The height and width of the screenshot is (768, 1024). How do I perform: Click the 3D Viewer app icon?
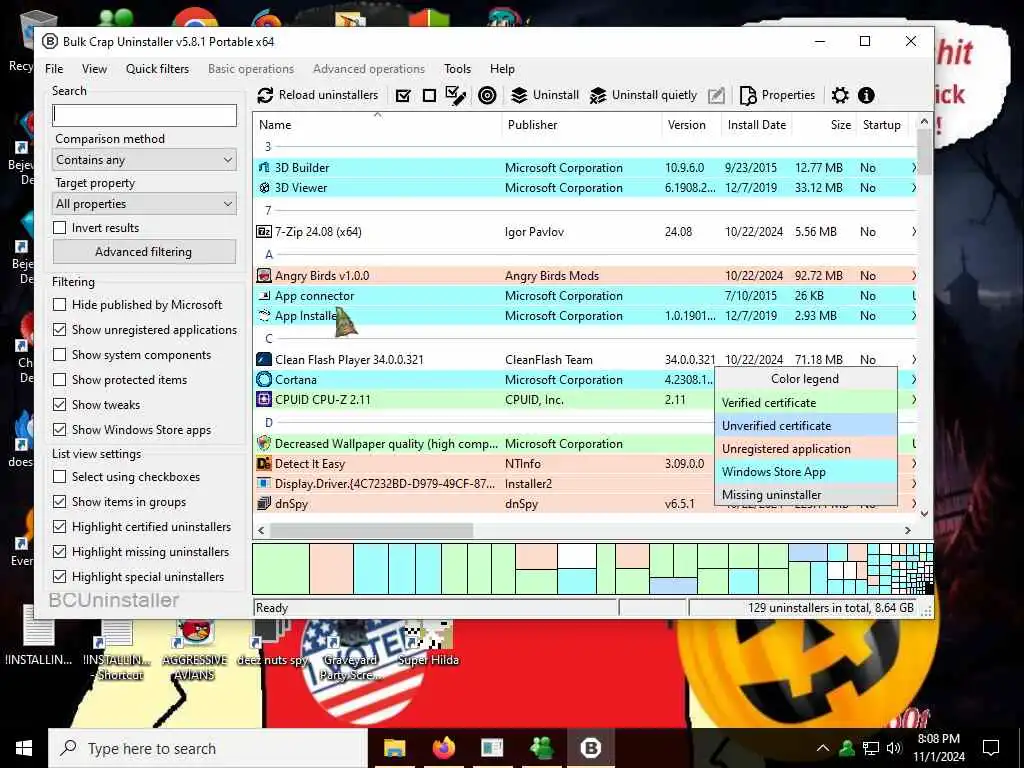tap(264, 188)
